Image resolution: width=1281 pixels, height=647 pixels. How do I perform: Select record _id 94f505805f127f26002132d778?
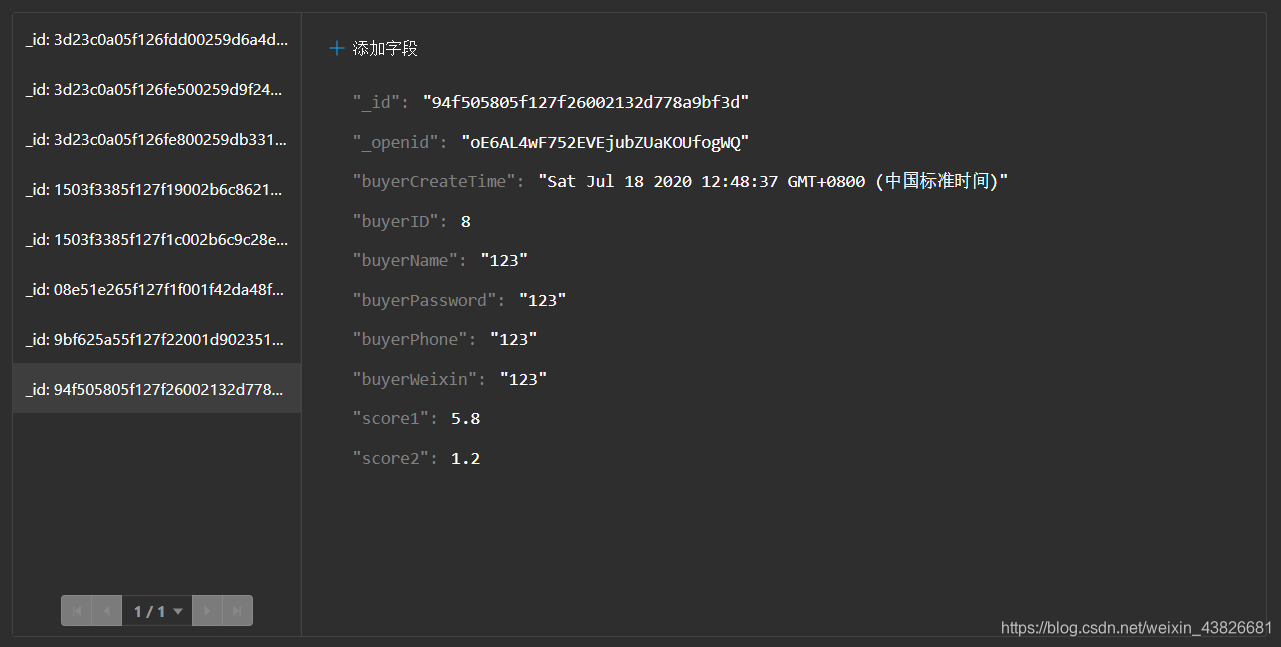(157, 389)
